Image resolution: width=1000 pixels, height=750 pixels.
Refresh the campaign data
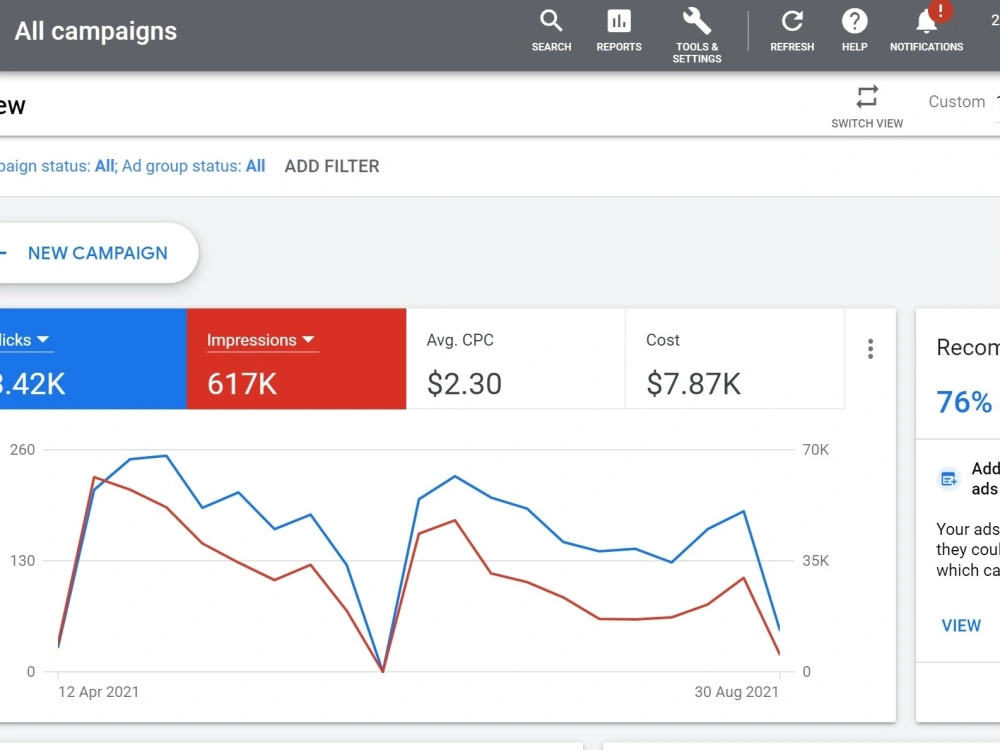(791, 31)
